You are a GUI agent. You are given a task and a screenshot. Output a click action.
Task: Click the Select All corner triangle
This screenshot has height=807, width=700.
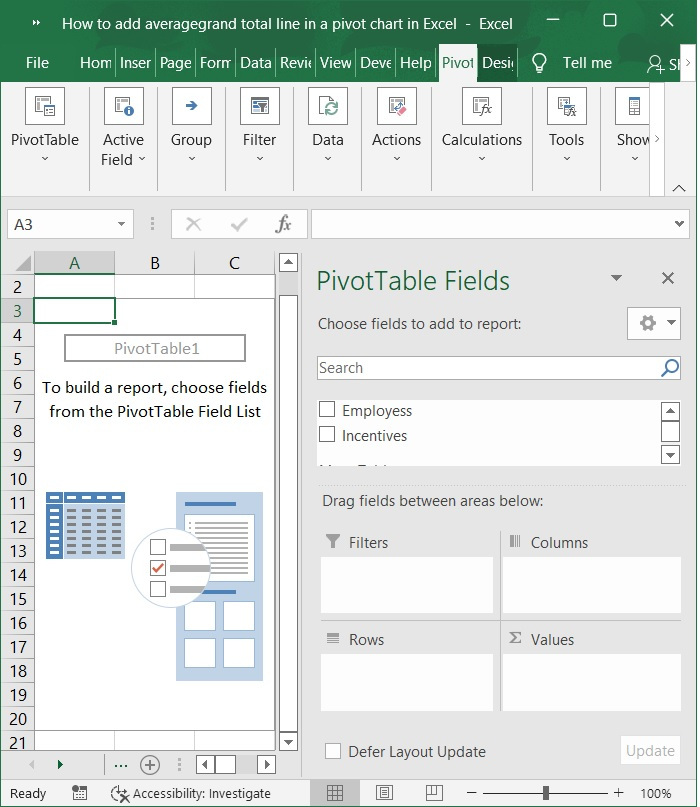coord(24,263)
